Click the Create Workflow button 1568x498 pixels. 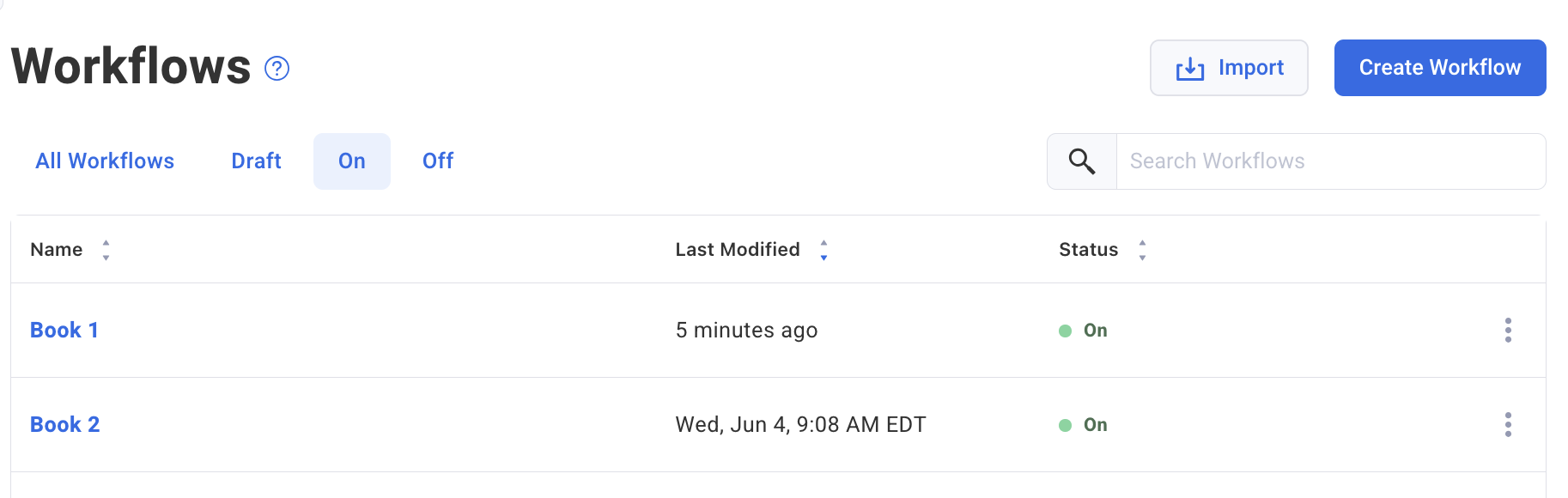pyautogui.click(x=1439, y=67)
